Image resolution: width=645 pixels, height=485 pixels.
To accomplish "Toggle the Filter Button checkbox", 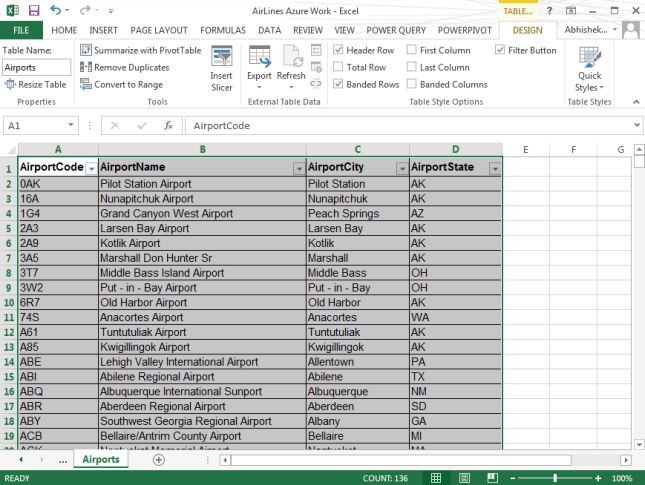I will point(500,50).
